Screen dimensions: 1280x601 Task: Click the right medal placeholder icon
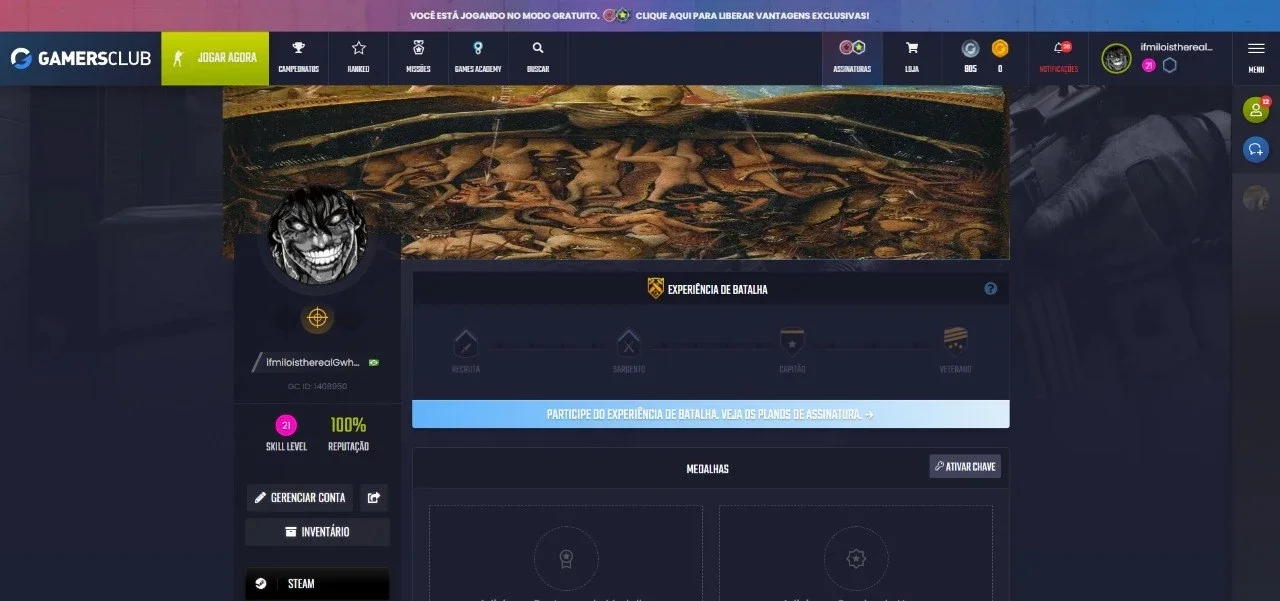click(856, 558)
